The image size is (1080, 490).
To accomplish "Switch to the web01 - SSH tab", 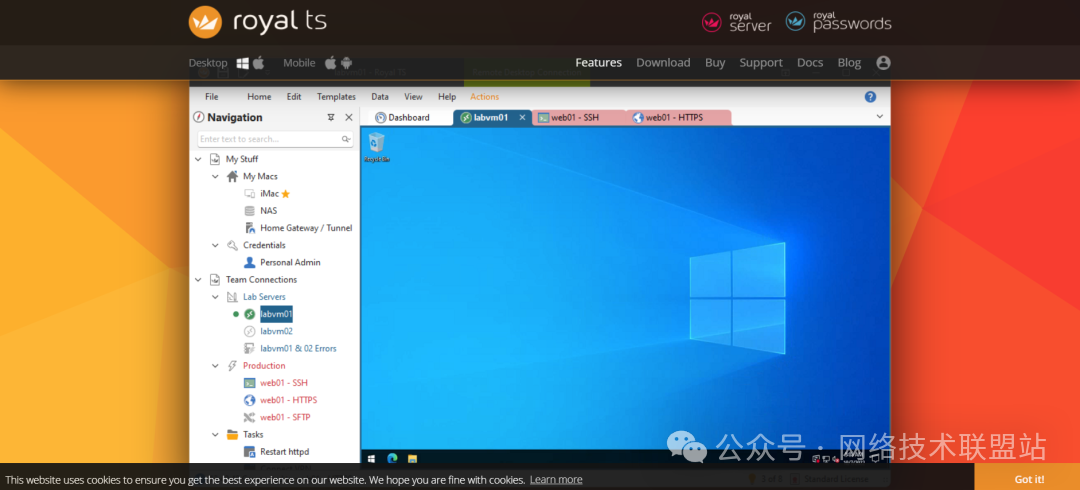I will click(x=577, y=118).
